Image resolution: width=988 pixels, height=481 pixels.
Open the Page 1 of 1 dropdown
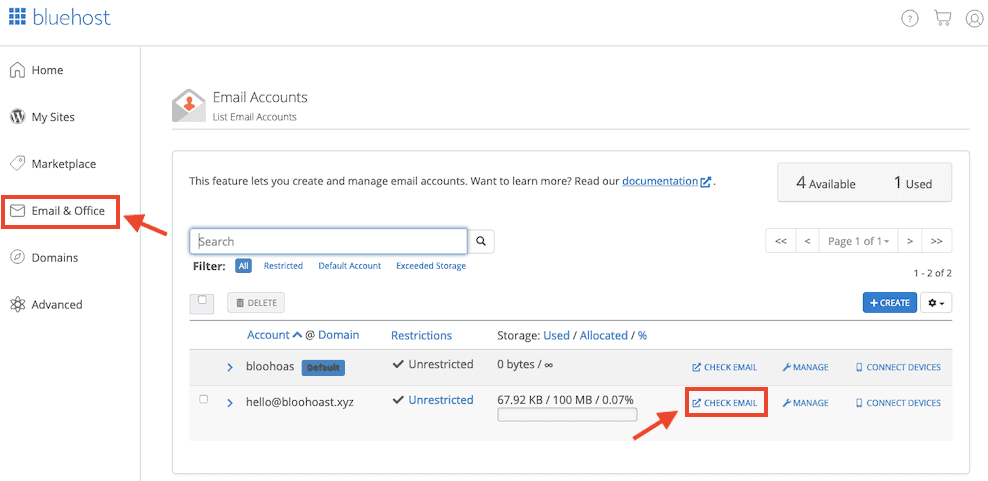pyautogui.click(x=858, y=241)
